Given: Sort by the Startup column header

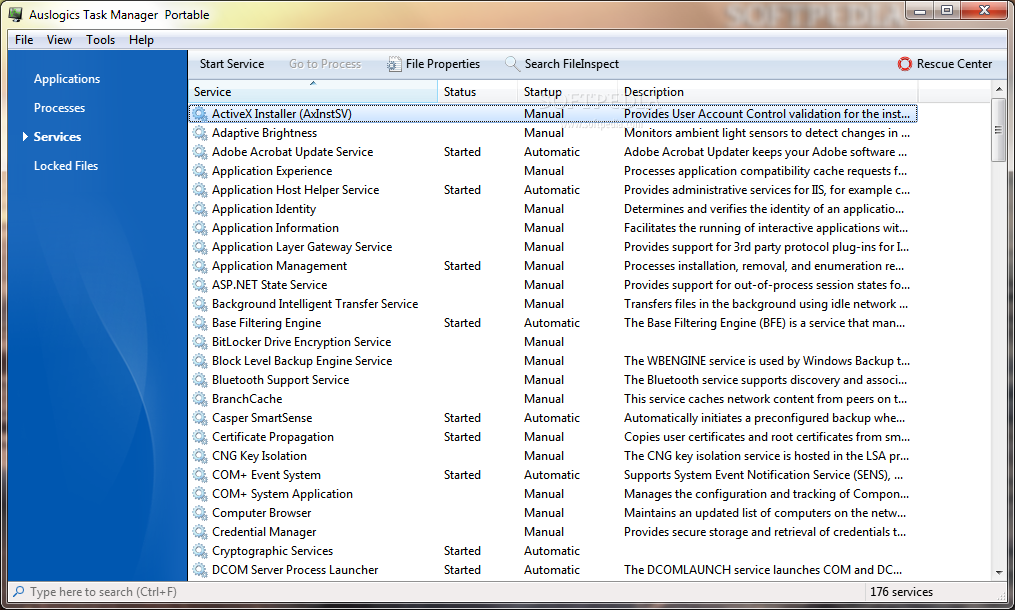Looking at the screenshot, I should click(567, 92).
